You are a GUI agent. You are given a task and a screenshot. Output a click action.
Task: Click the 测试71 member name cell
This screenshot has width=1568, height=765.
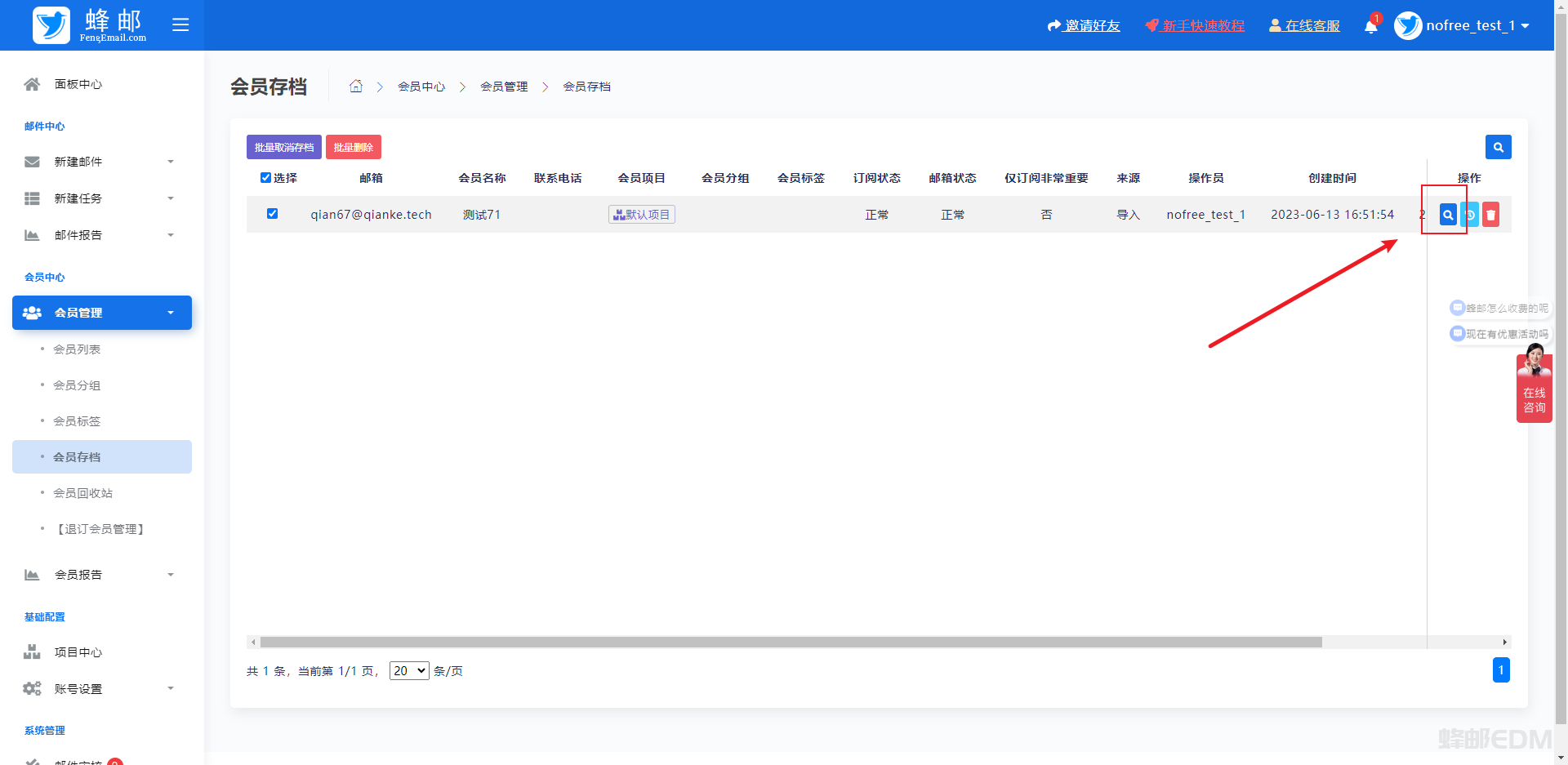(482, 215)
